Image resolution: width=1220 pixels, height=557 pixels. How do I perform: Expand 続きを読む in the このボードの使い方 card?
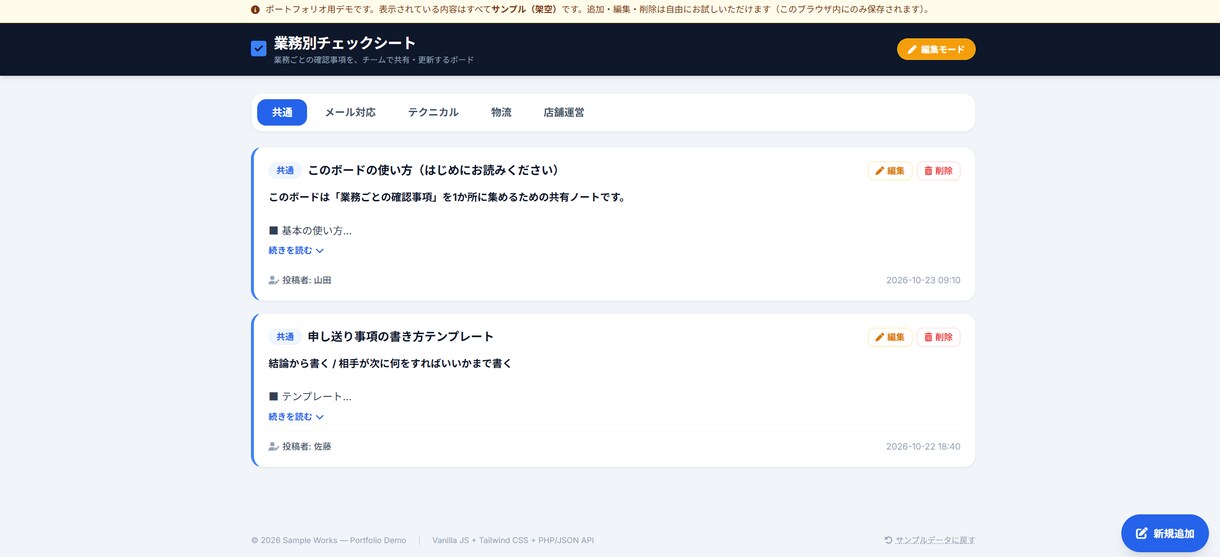[x=296, y=251]
